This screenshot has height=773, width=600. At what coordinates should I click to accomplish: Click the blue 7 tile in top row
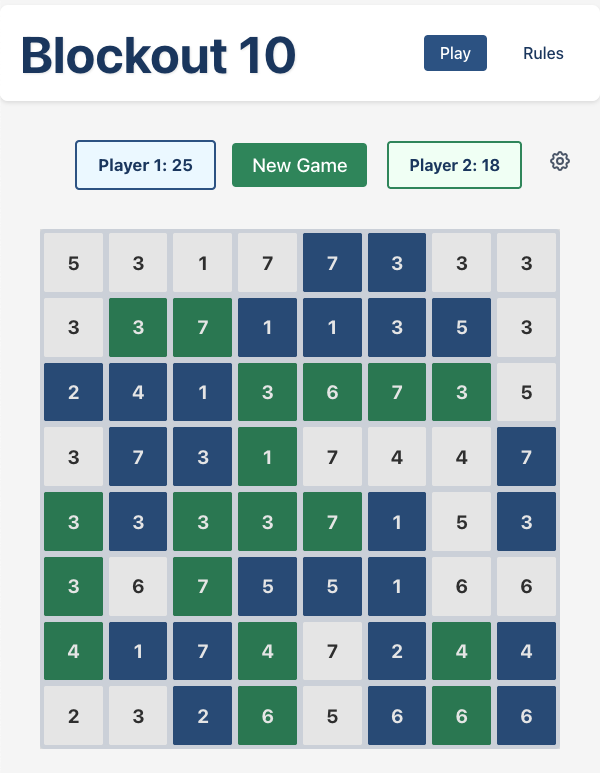[x=332, y=264]
